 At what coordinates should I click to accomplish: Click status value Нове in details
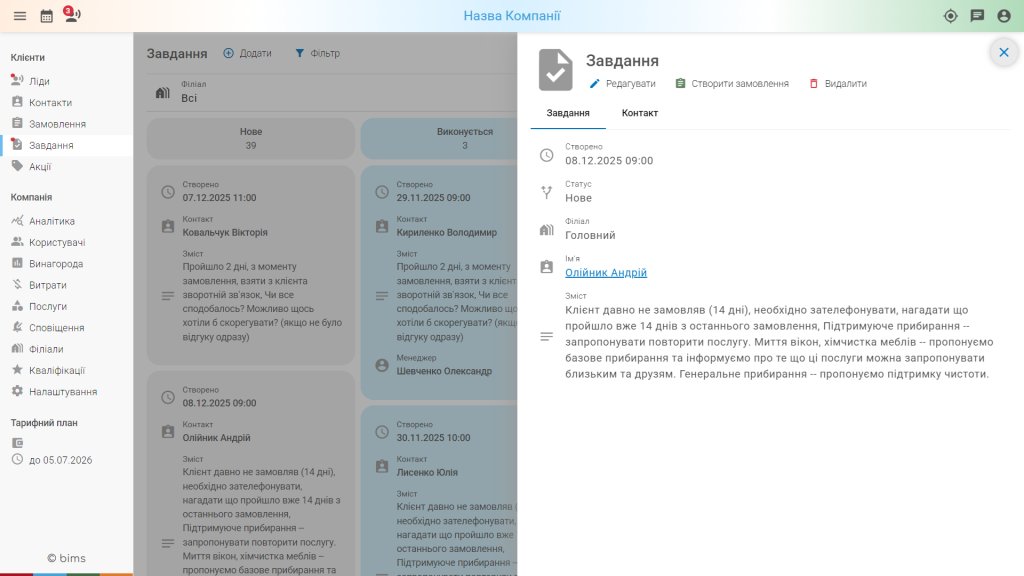(579, 198)
